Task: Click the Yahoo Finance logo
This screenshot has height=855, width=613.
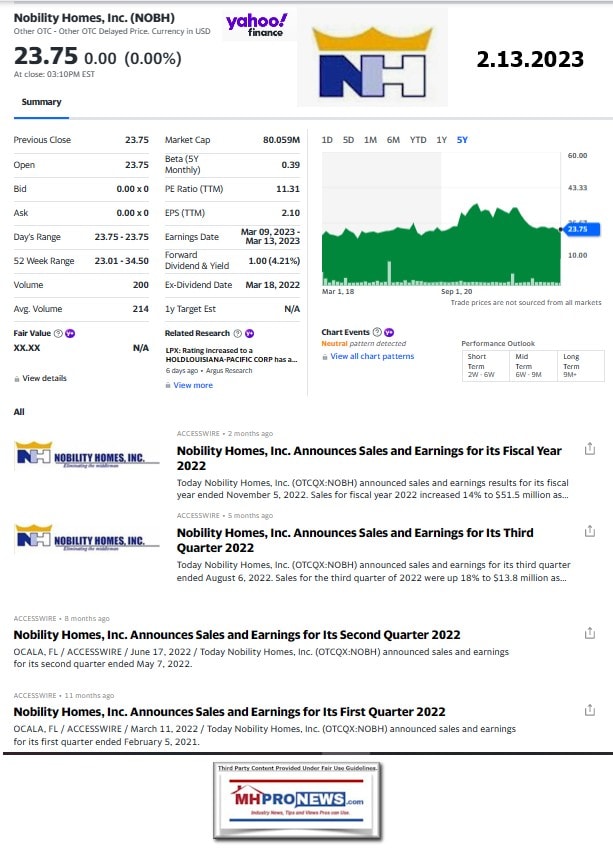Action: pos(256,25)
